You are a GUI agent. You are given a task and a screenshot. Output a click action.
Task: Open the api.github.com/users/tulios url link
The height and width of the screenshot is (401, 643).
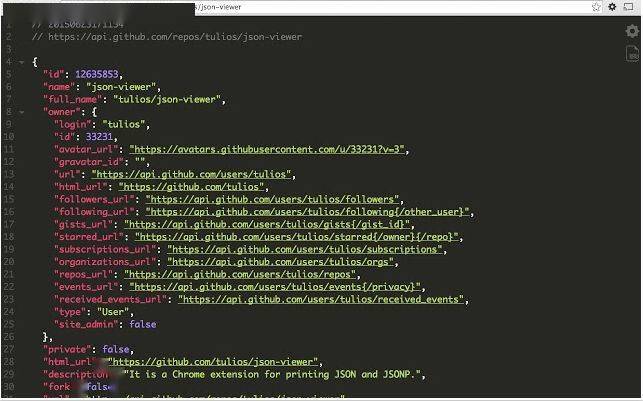coord(193,174)
